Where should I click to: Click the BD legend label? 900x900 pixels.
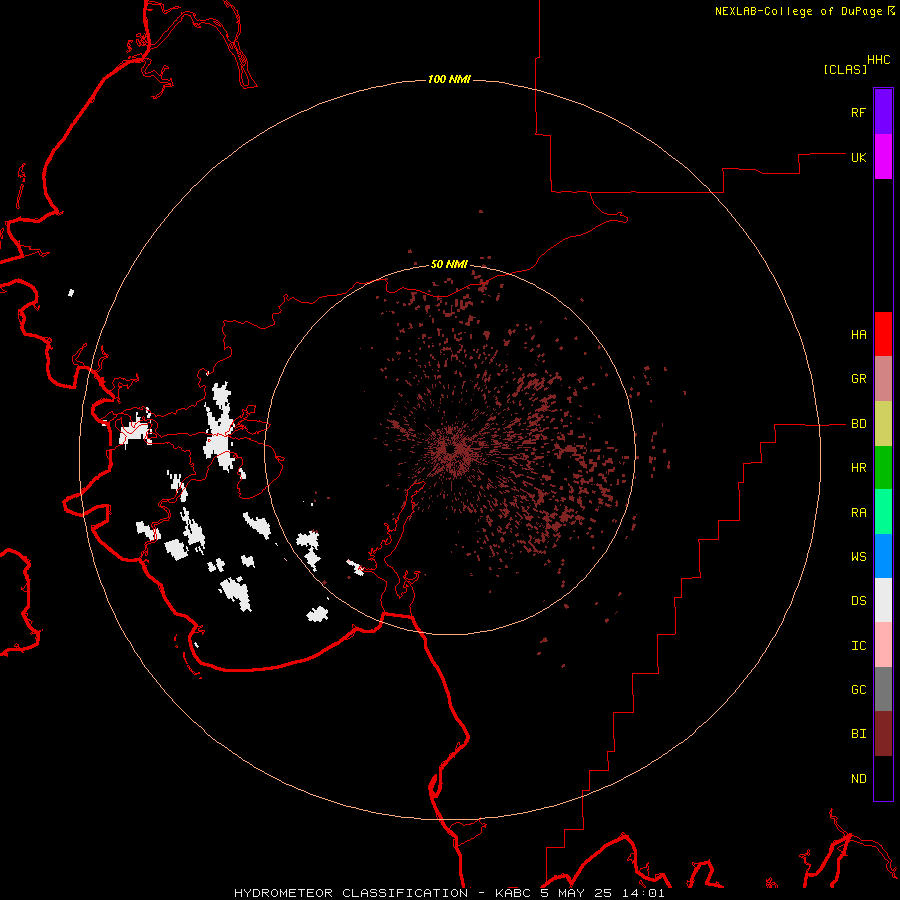[x=858, y=424]
